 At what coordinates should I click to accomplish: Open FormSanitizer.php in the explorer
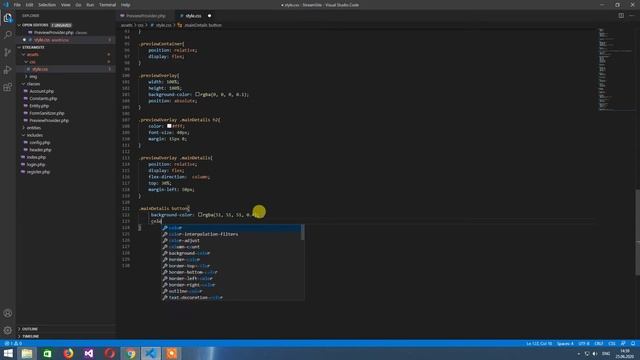(47, 113)
